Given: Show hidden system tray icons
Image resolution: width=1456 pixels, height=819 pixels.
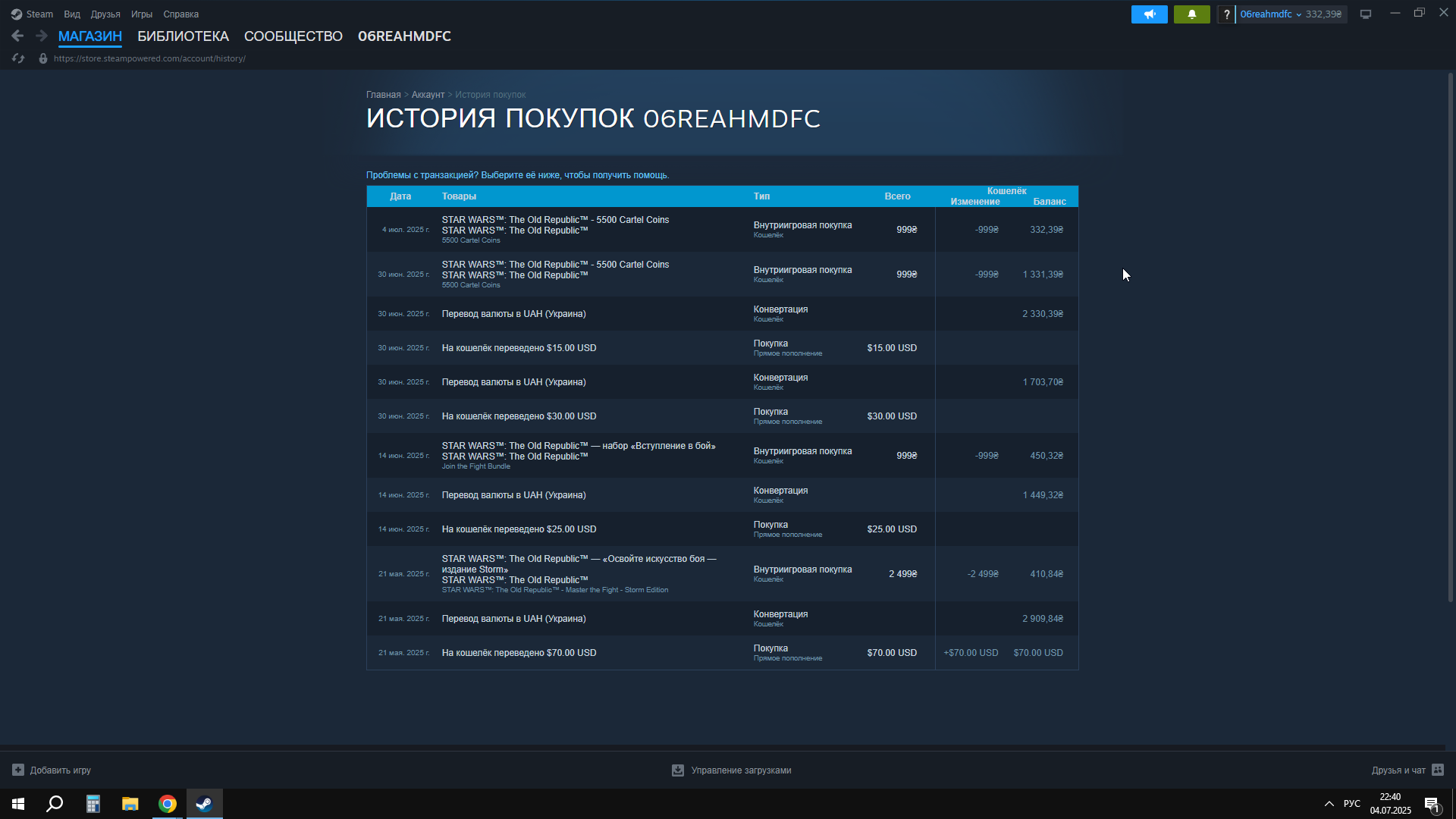Looking at the screenshot, I should [1329, 804].
